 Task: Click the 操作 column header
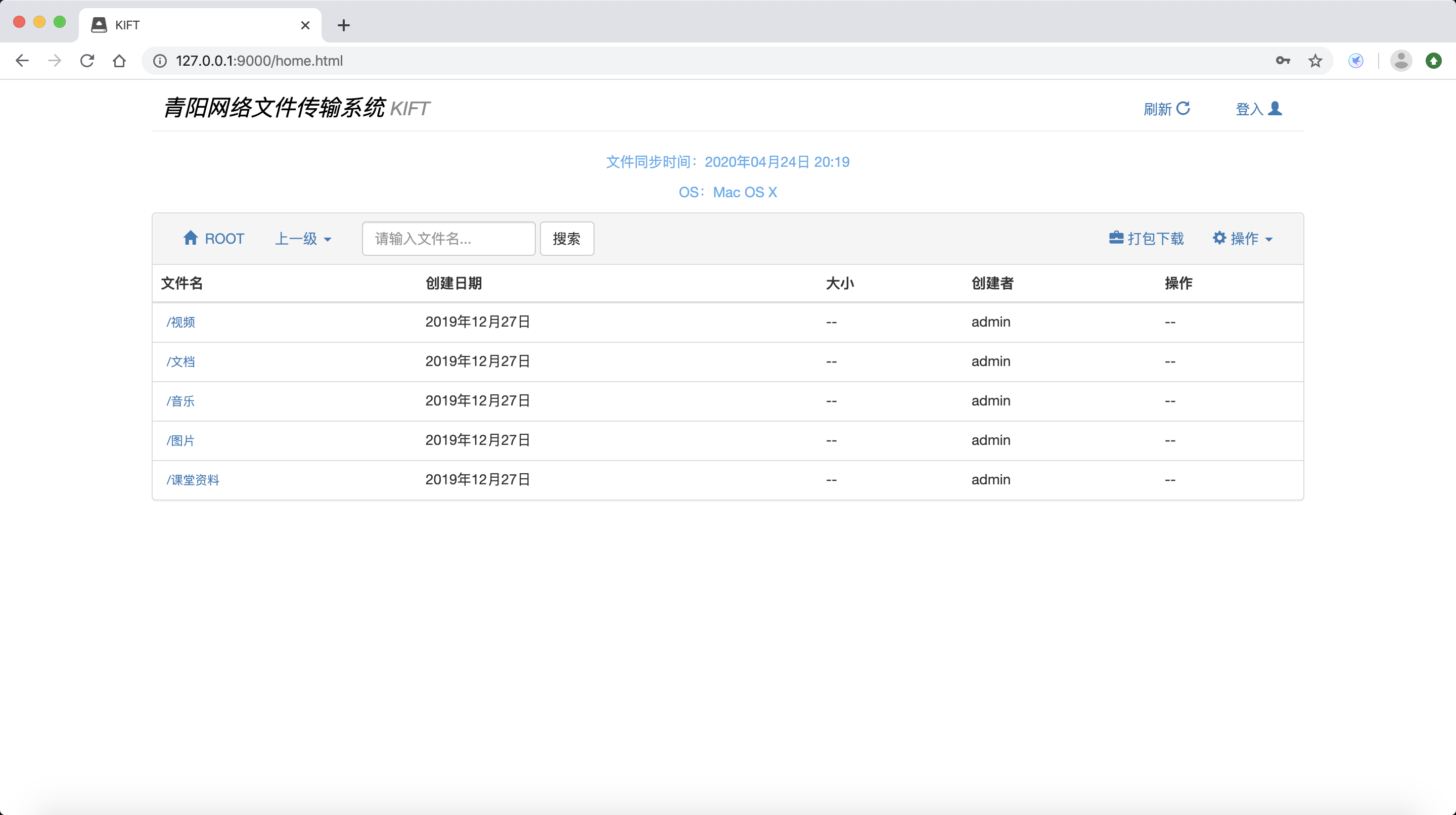1178,283
